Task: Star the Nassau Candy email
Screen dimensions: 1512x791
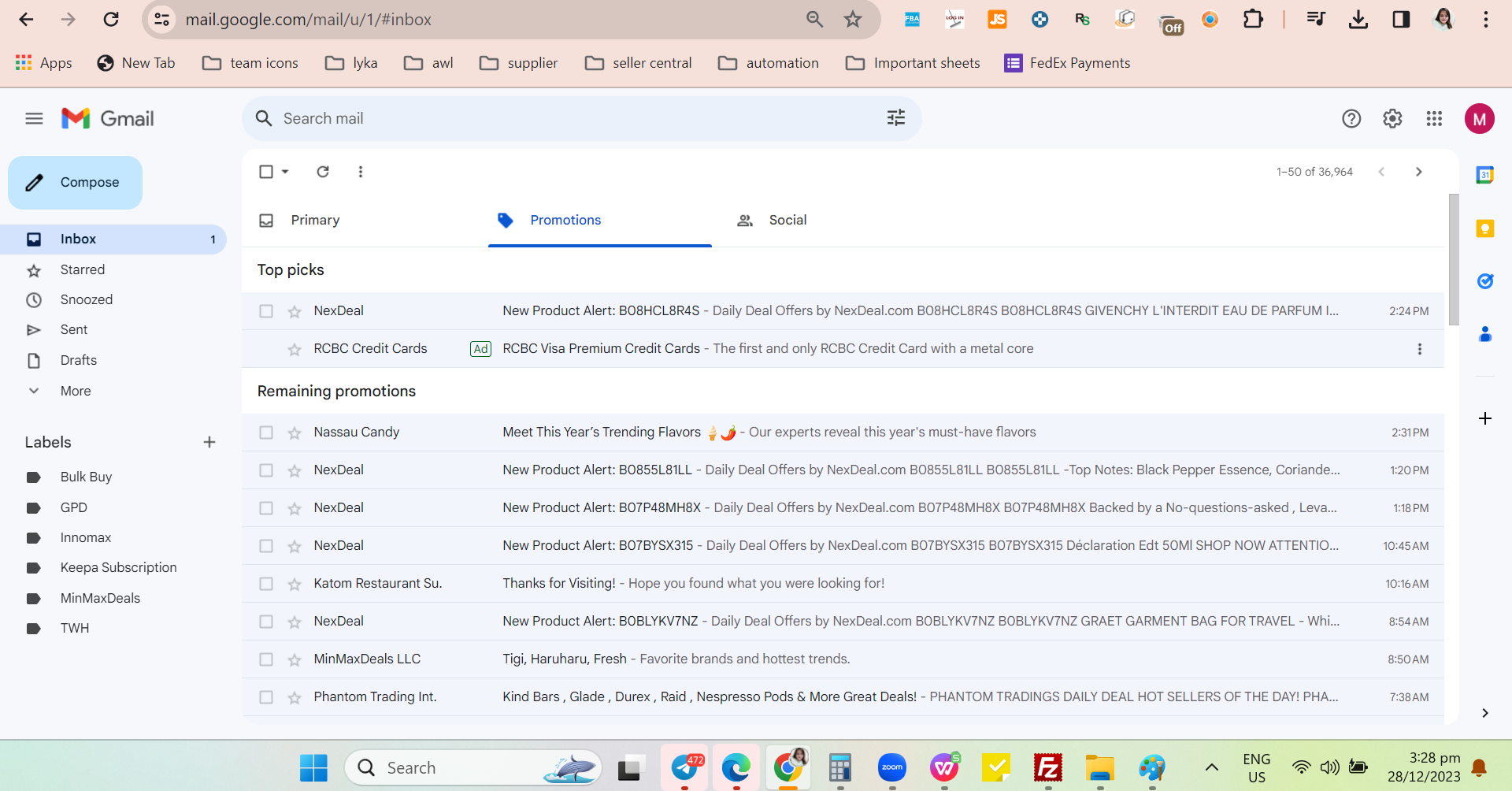Action: 295,433
